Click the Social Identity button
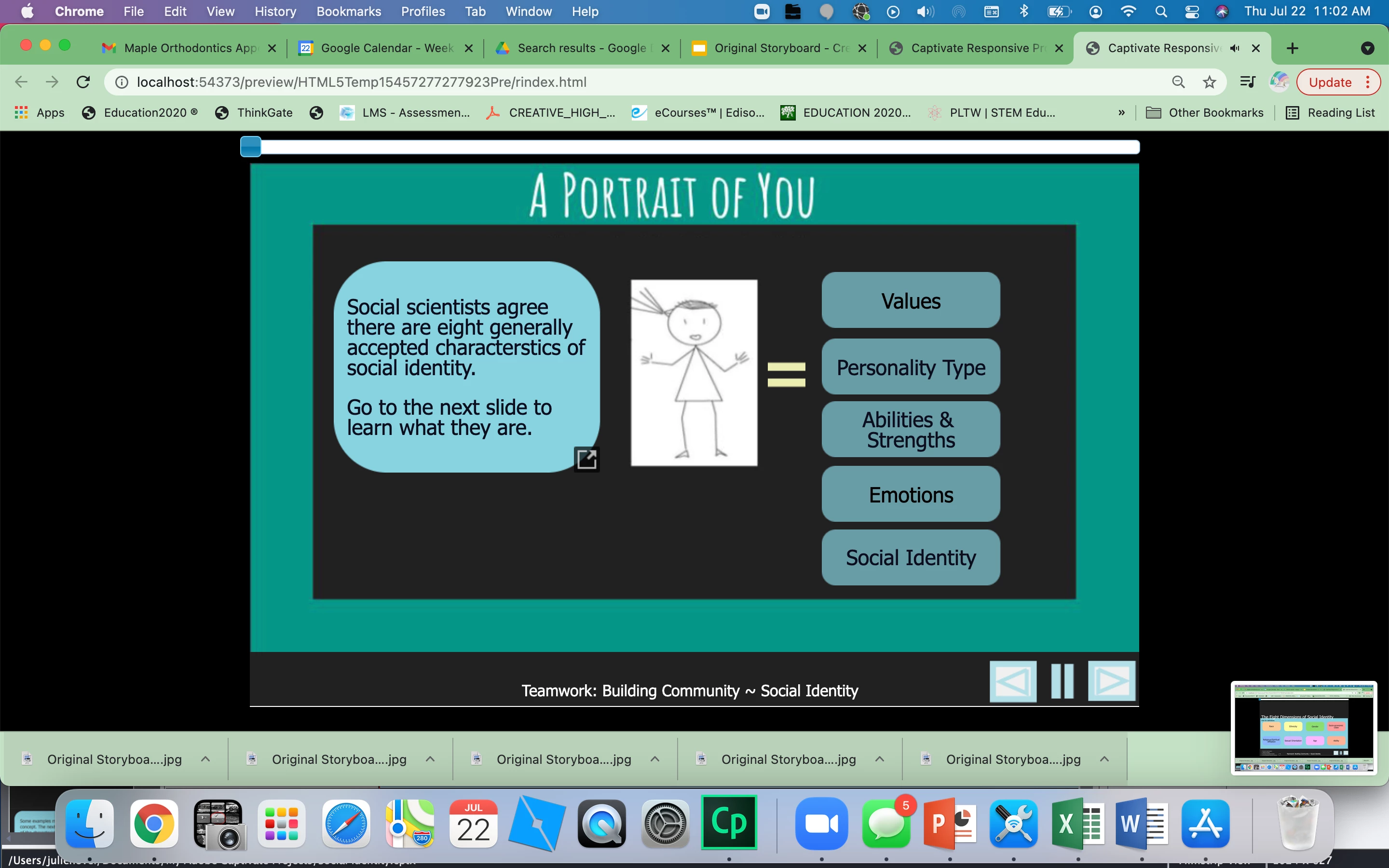 (910, 557)
